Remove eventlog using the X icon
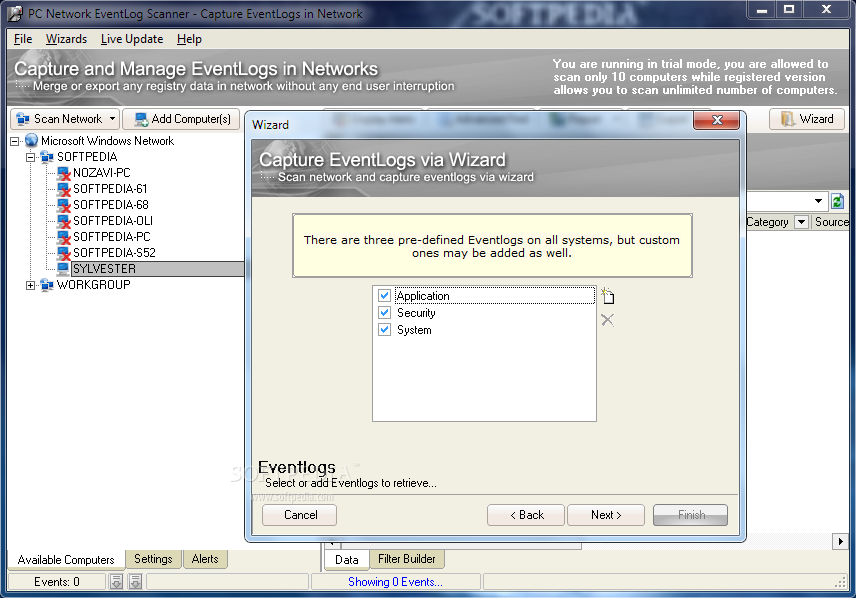Viewport: 856px width, 598px height. coord(607,320)
